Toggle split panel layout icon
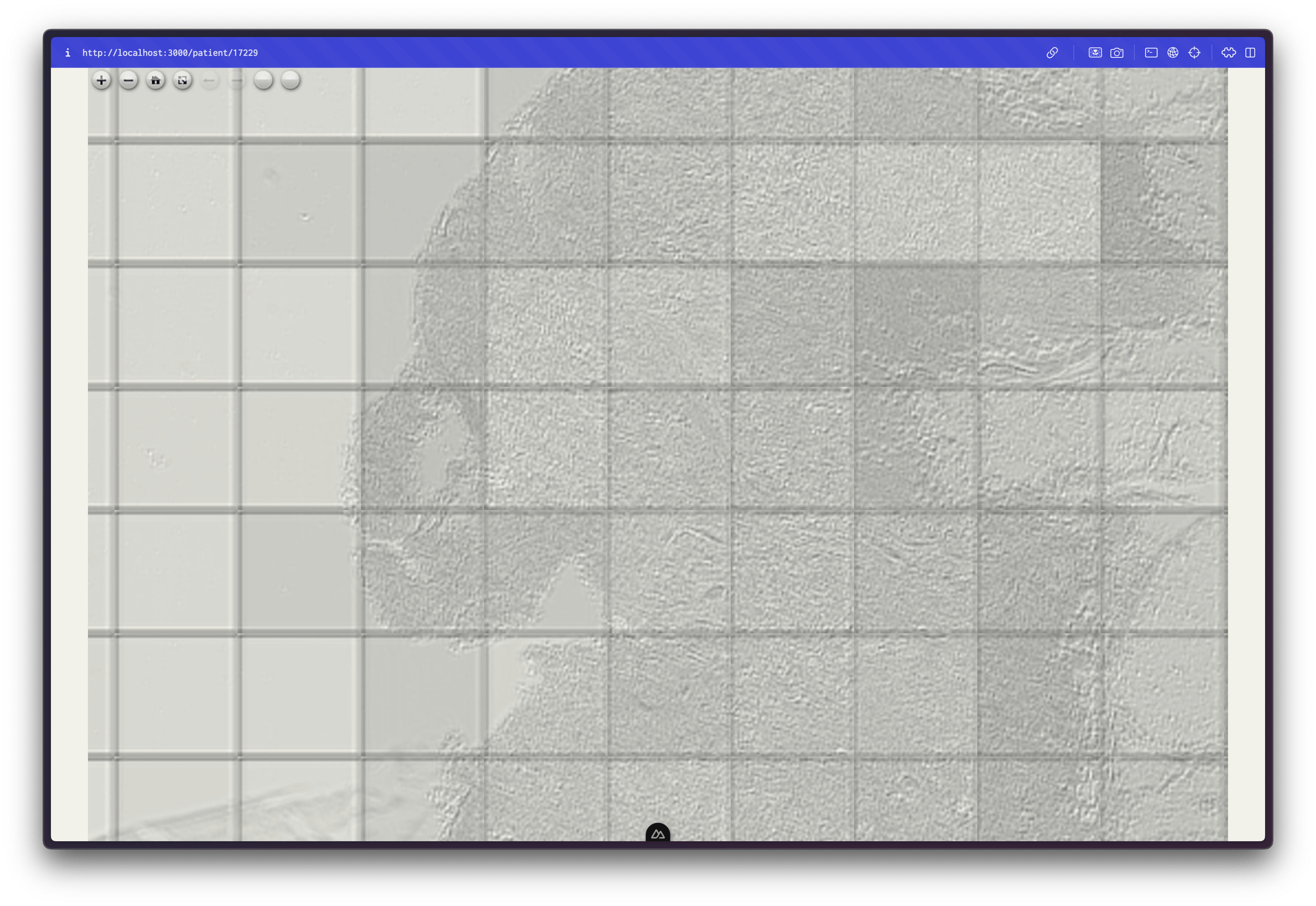This screenshot has height=906, width=1316. tap(1250, 53)
